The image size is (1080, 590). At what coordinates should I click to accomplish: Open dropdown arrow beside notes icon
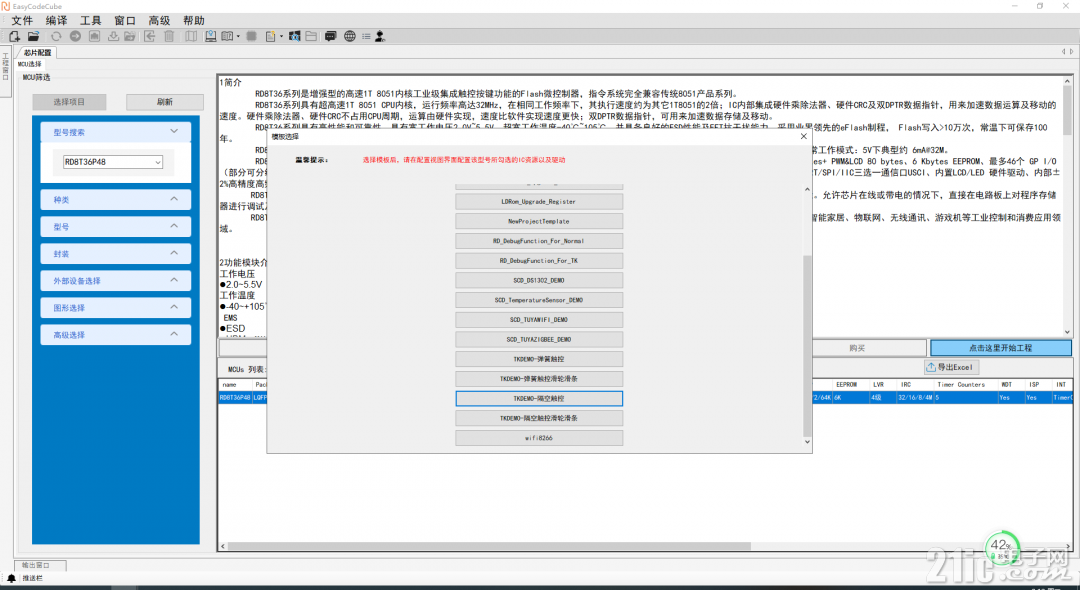pos(281,36)
